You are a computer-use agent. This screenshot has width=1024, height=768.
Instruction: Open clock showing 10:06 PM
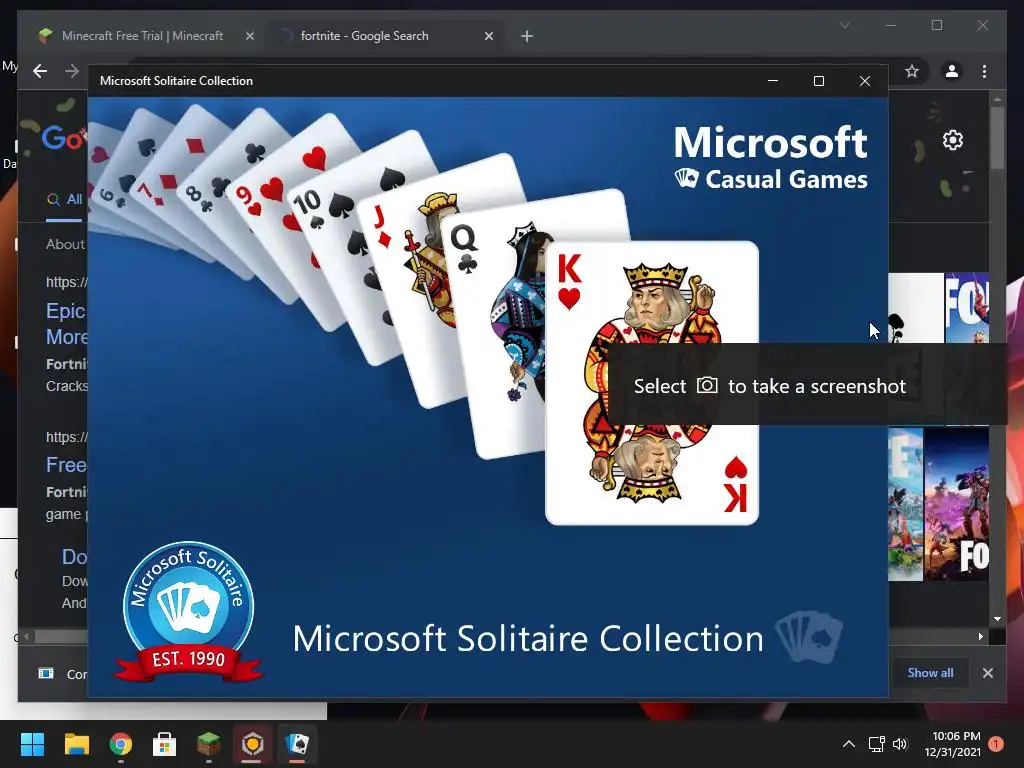(x=952, y=744)
